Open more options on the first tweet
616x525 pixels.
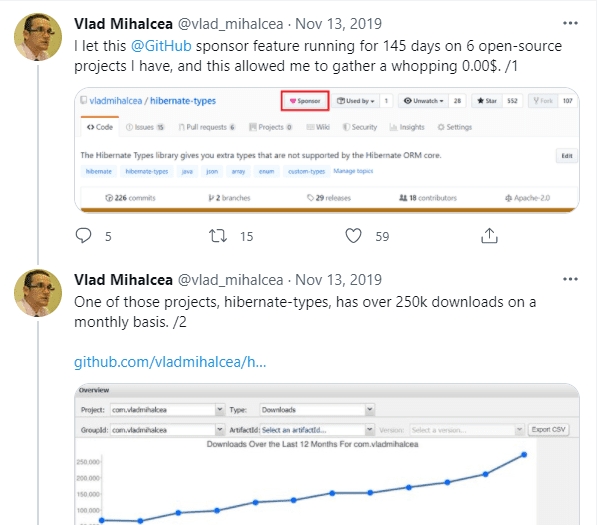point(570,23)
